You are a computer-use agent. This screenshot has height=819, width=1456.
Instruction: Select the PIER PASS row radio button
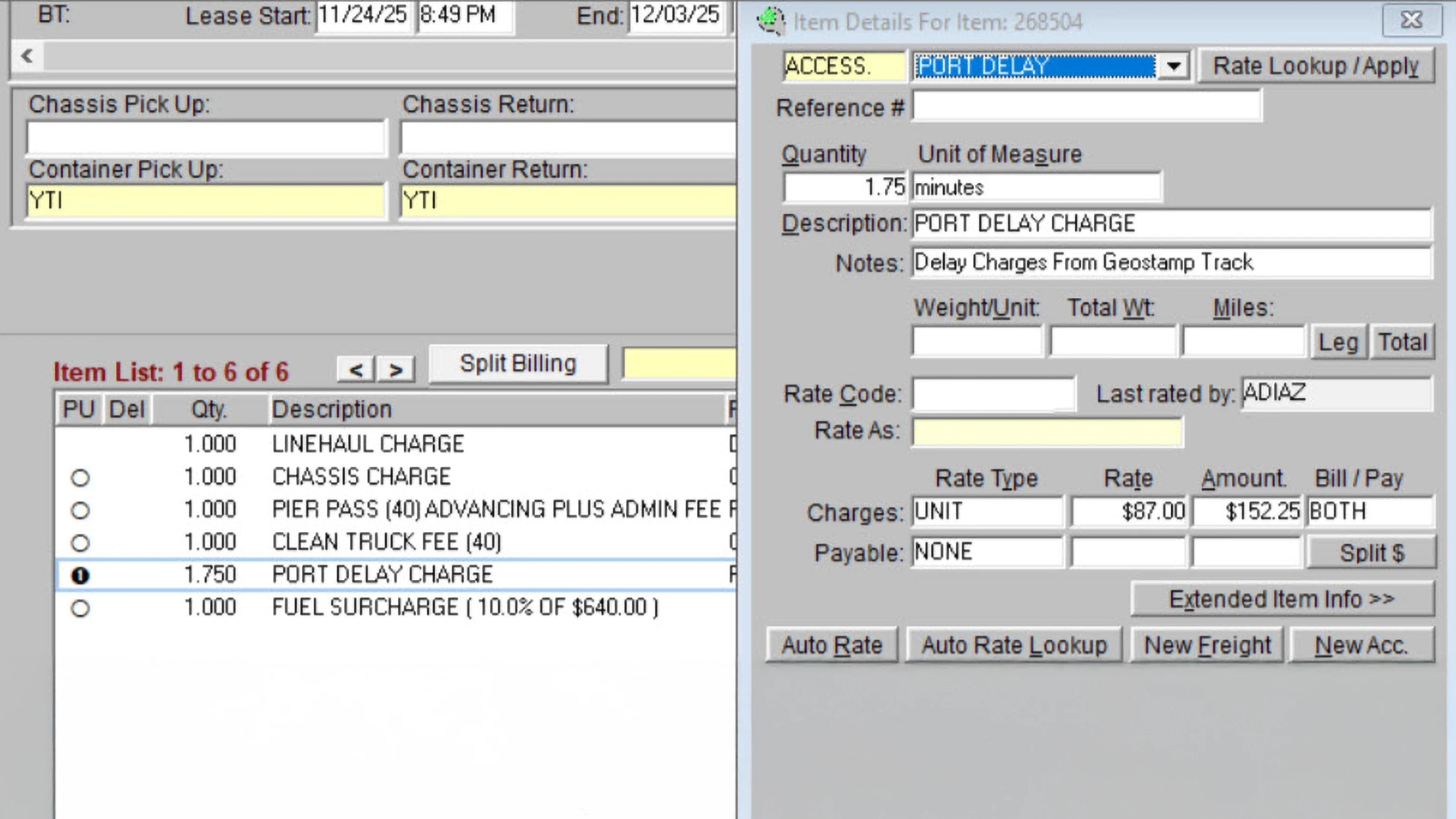point(80,510)
